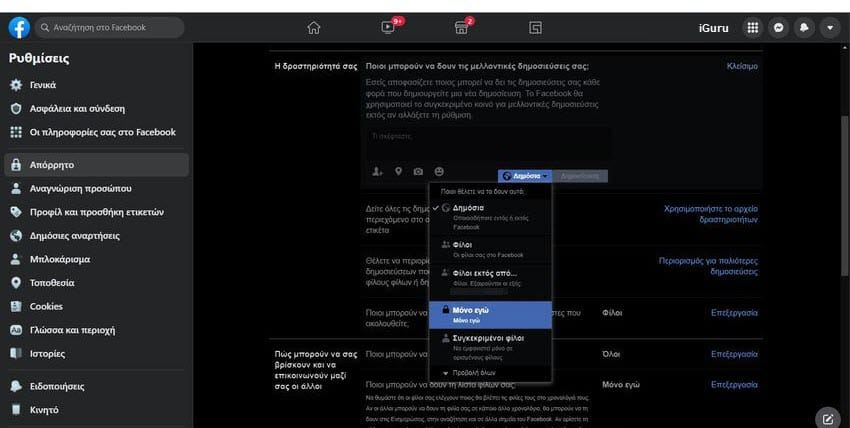Open Τοποθεσία settings
This screenshot has height=428, width=850.
click(x=96, y=283)
